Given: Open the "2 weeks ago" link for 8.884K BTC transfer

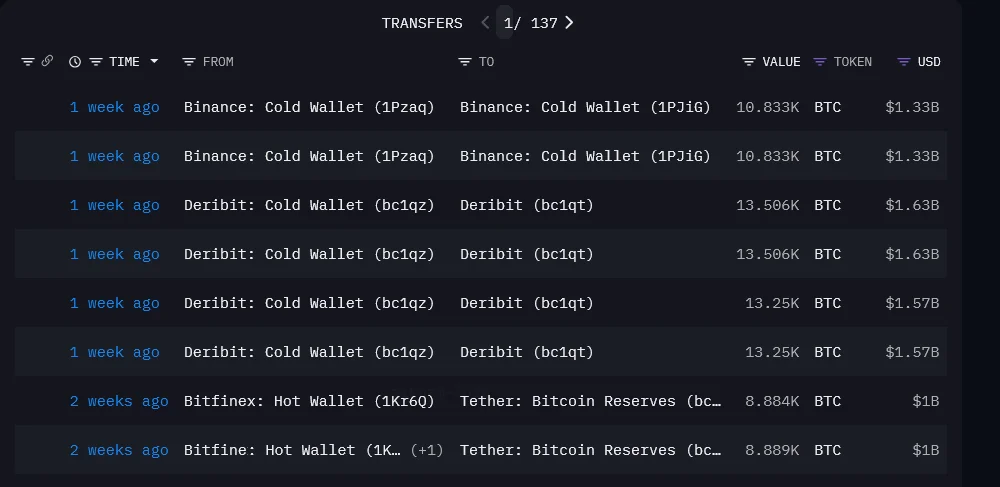Looking at the screenshot, I should tap(119, 401).
